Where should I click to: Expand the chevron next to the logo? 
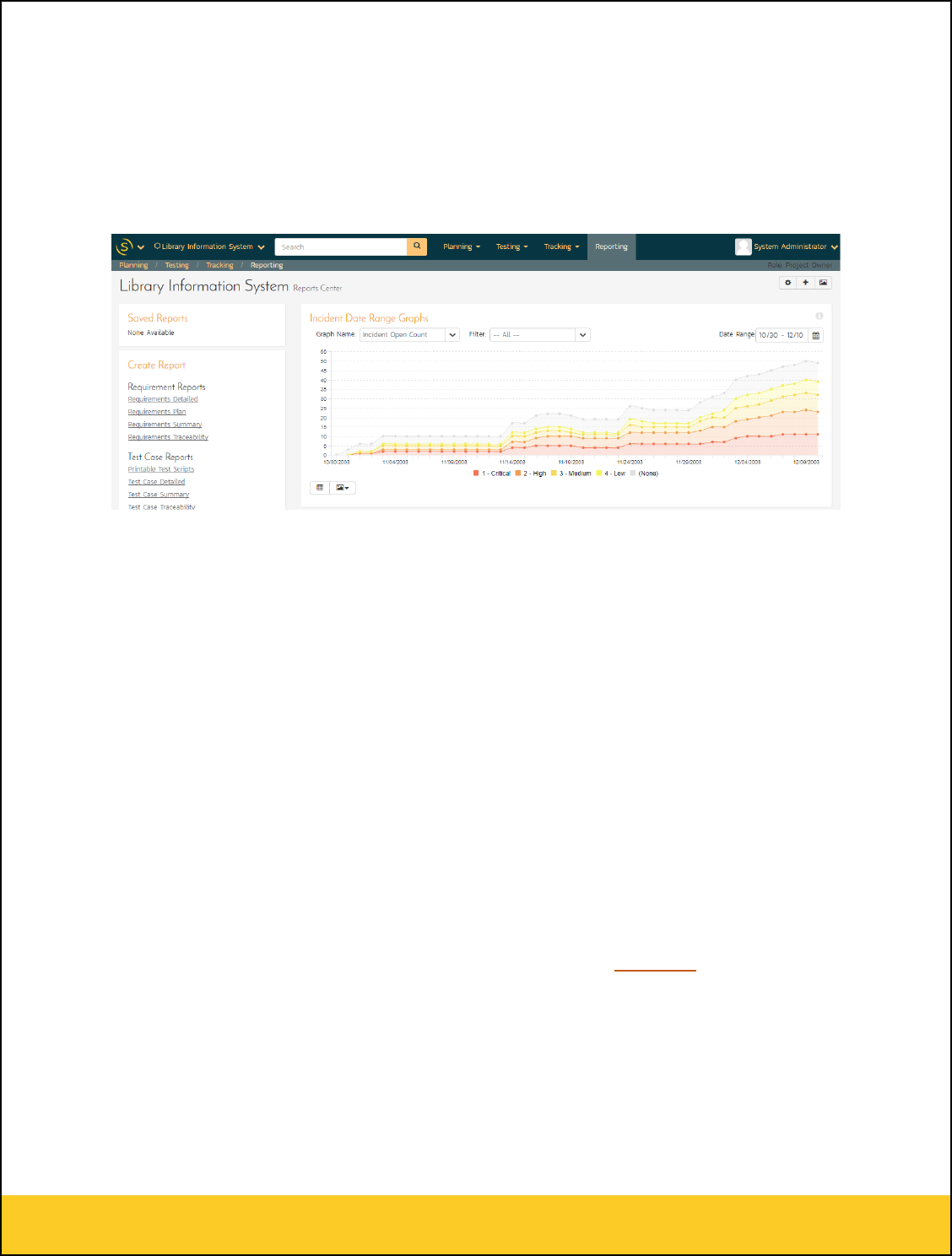click(141, 247)
